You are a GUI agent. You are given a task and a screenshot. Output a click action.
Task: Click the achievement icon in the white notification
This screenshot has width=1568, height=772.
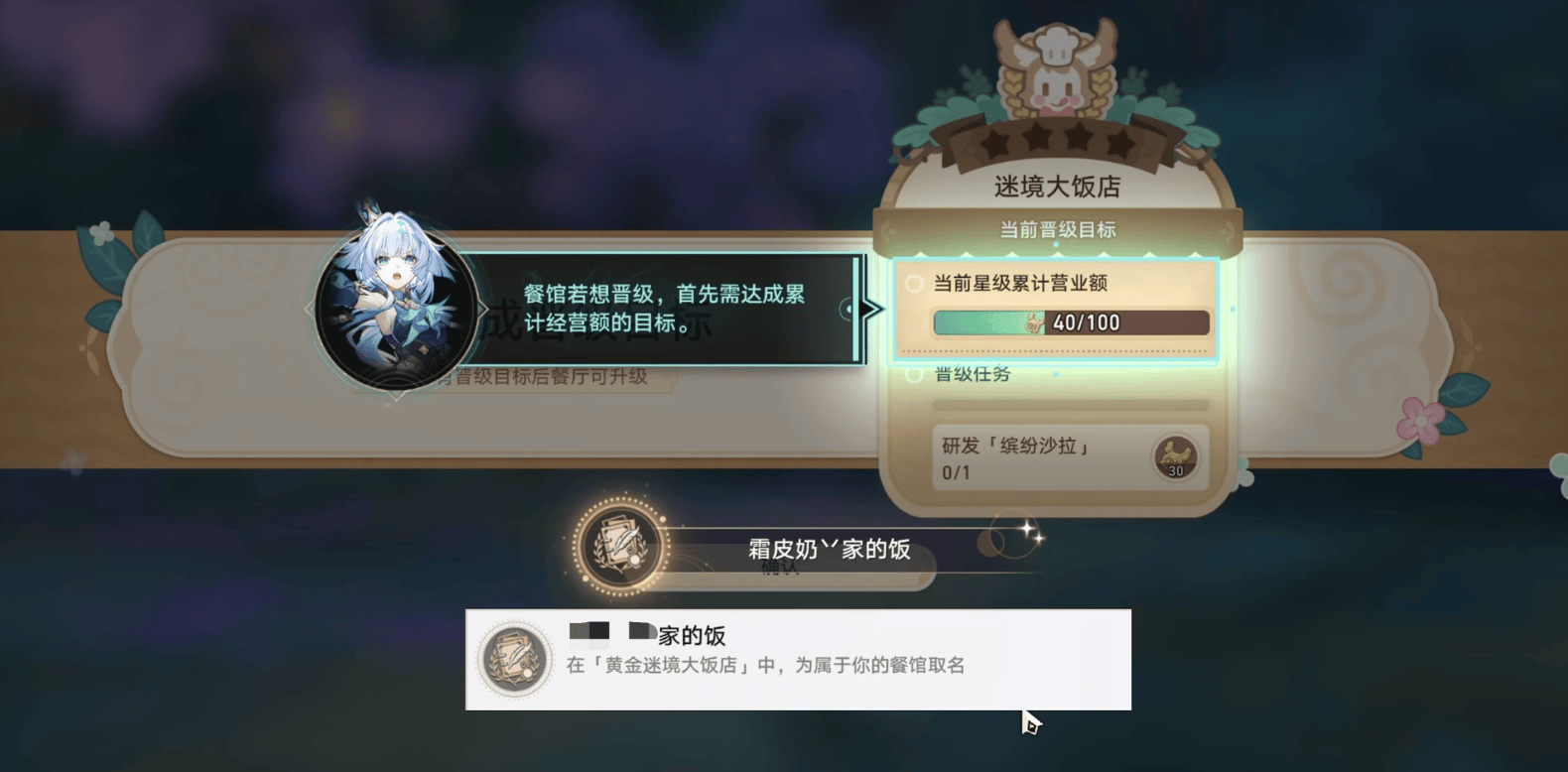pos(515,659)
